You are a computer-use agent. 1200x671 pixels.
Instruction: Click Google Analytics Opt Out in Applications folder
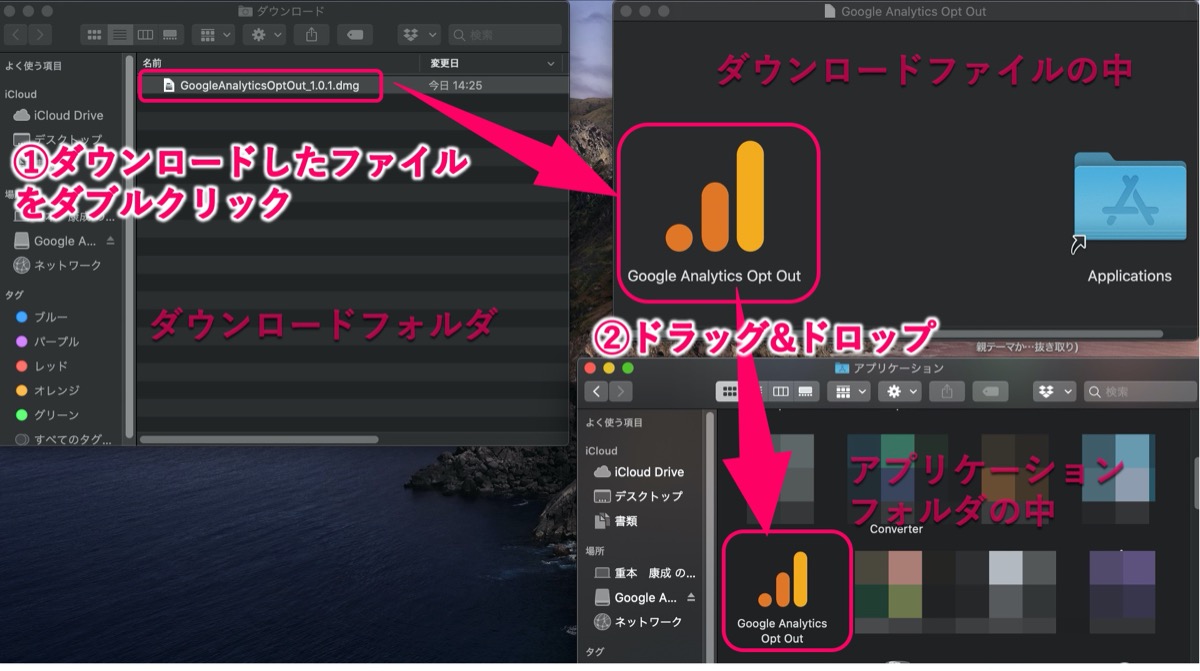tap(782, 591)
